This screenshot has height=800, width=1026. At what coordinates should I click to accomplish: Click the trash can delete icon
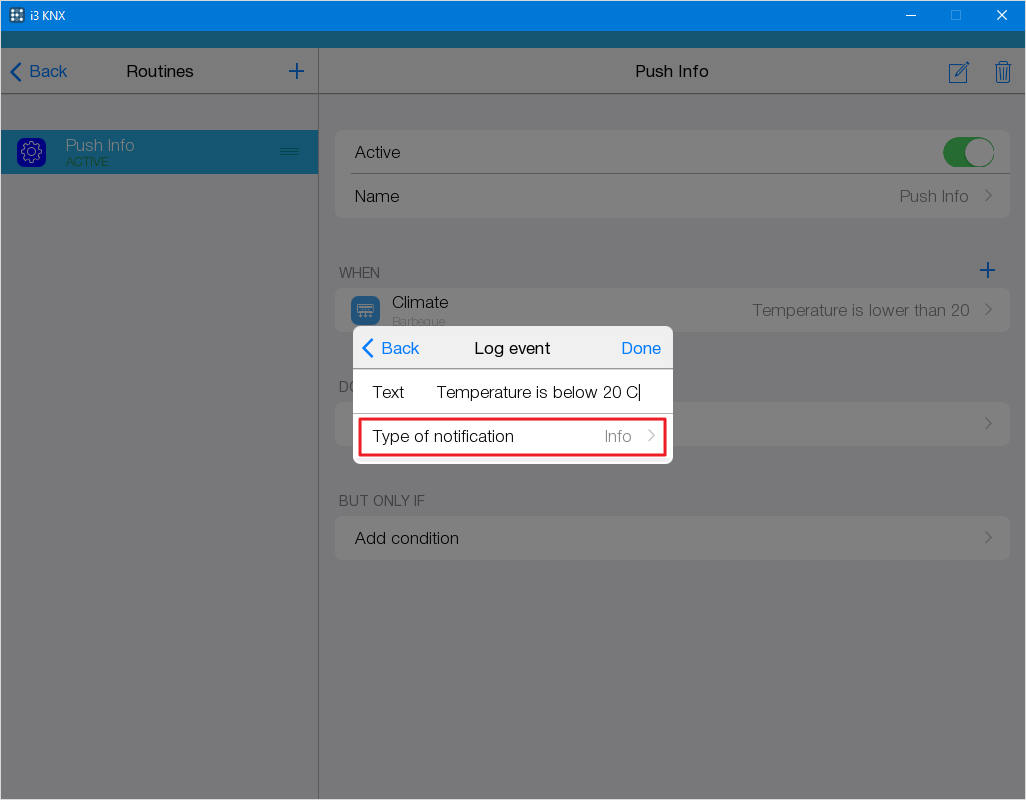click(x=1002, y=72)
